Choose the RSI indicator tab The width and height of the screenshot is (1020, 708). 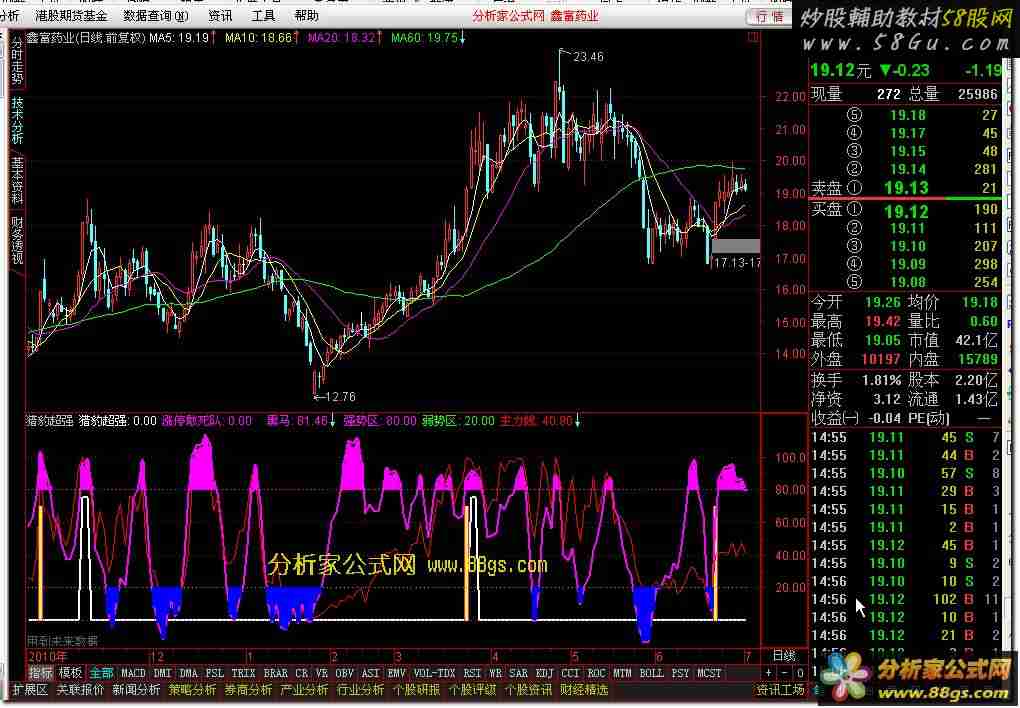click(472, 673)
